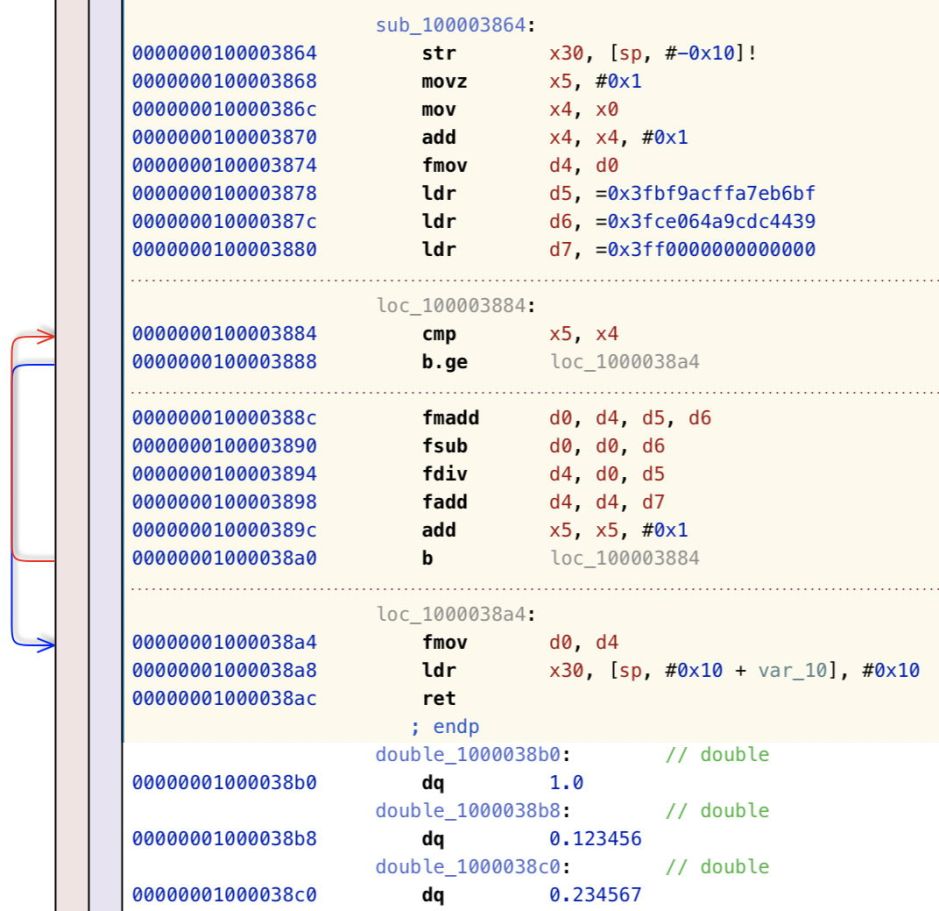Select the fmadd instruction mnemonic
This screenshot has width=939, height=911.
(446, 417)
